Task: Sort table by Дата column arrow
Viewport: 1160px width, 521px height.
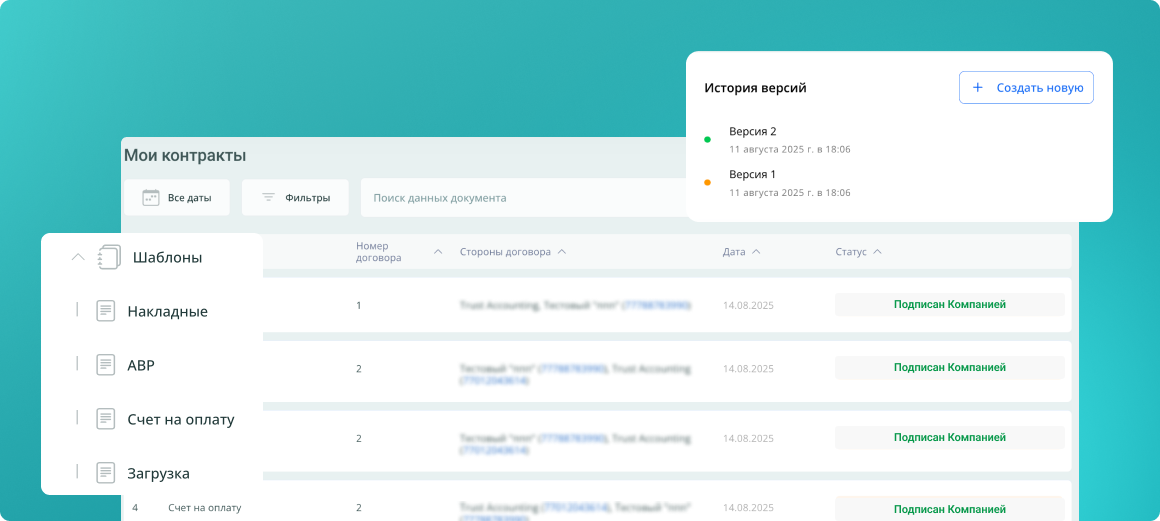Action: tap(756, 252)
